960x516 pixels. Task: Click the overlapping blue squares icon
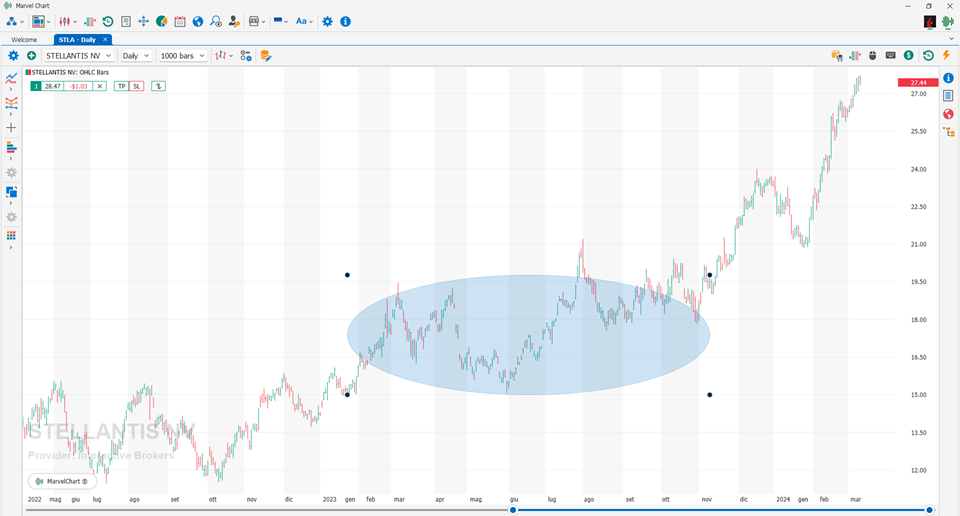[x=11, y=192]
